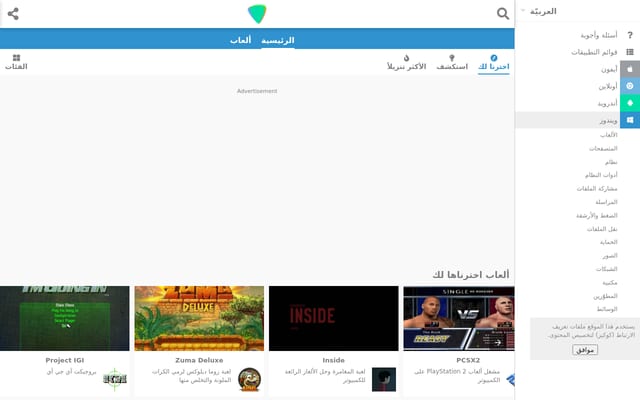Click the ويندوز sidebar item

point(578,120)
